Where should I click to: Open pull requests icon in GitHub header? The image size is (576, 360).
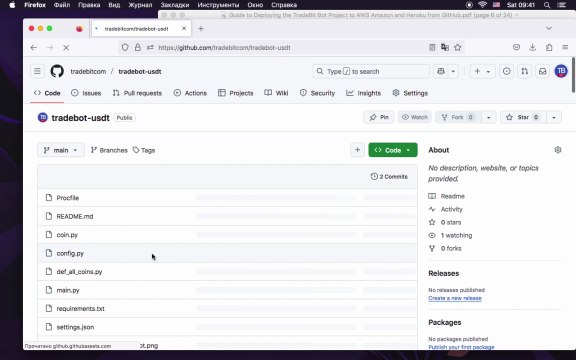(525, 71)
